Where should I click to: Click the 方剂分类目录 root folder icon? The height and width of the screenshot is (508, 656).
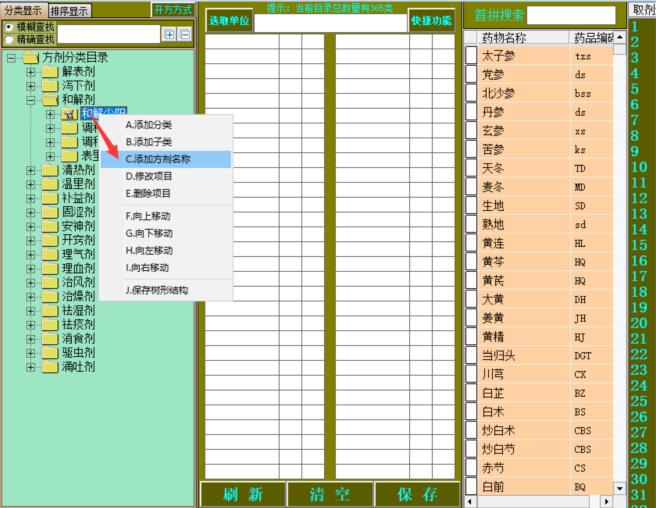(29, 58)
